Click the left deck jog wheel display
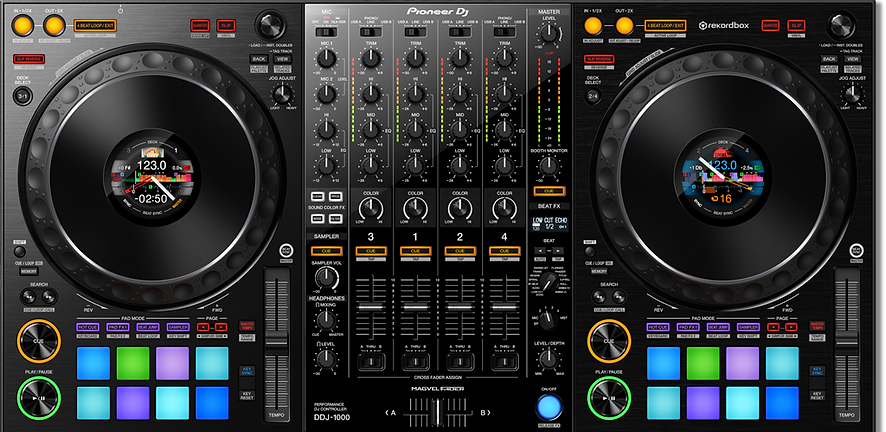886x432 pixels. (154, 178)
